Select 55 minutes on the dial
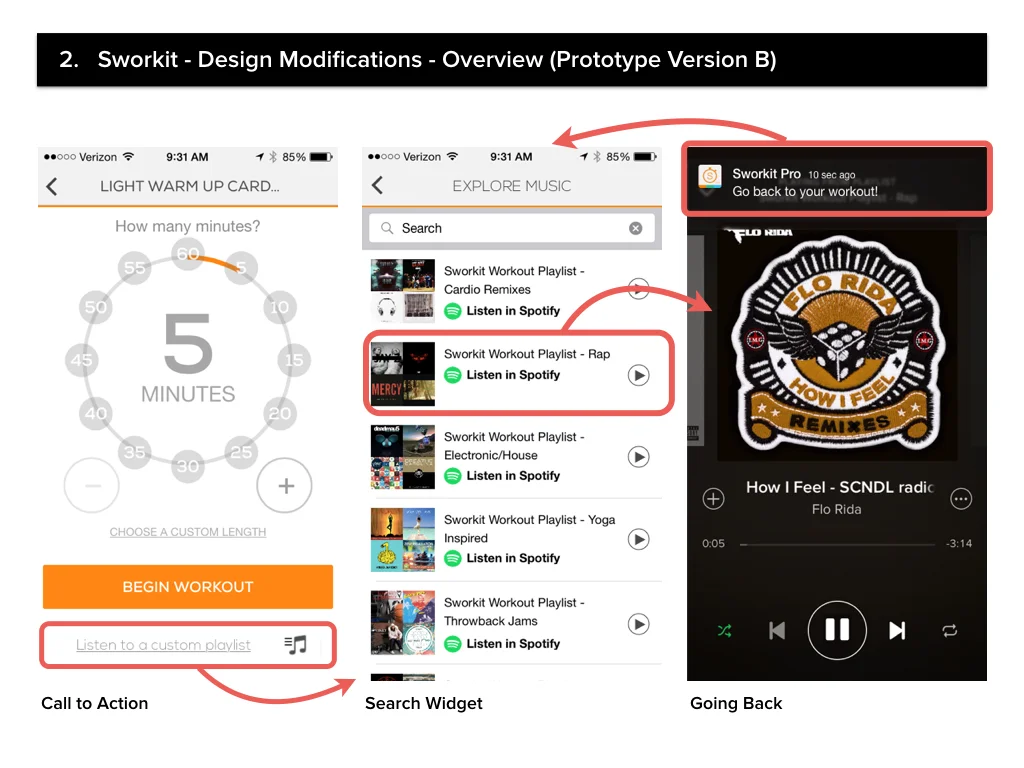 click(135, 268)
